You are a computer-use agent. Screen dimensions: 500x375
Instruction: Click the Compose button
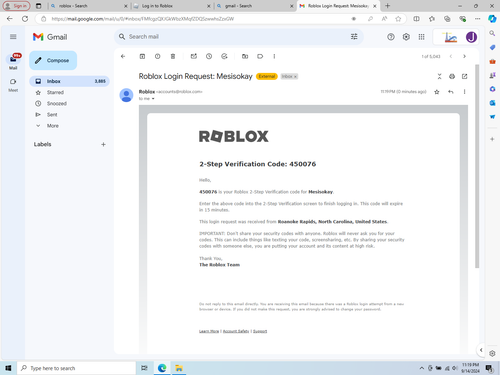53,60
